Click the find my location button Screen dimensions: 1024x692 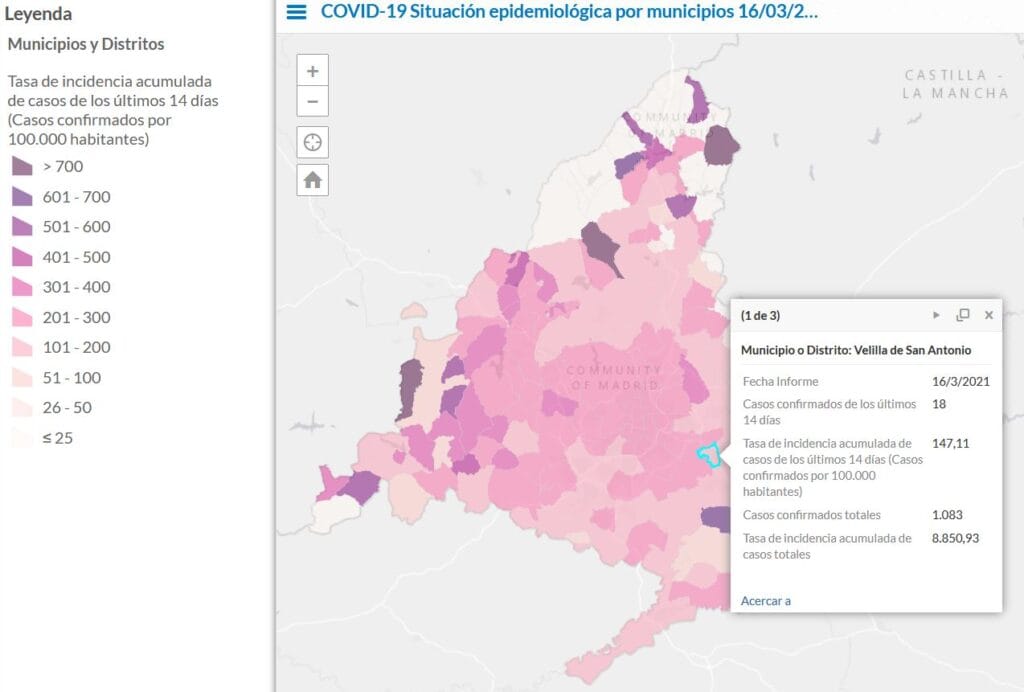(312, 142)
